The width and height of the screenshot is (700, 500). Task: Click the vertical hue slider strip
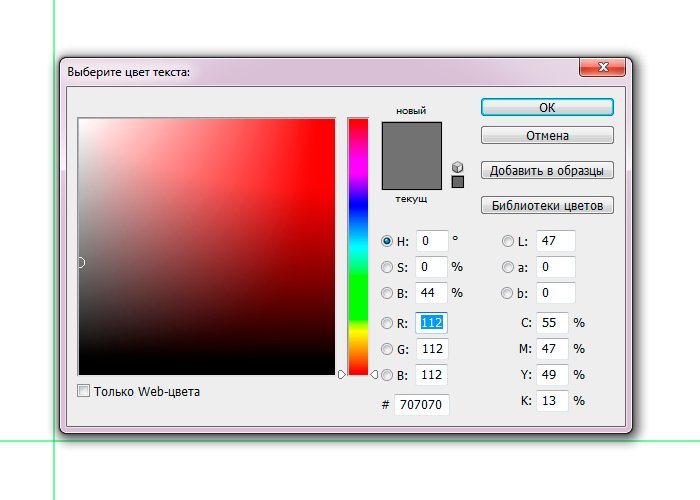pyautogui.click(x=358, y=246)
